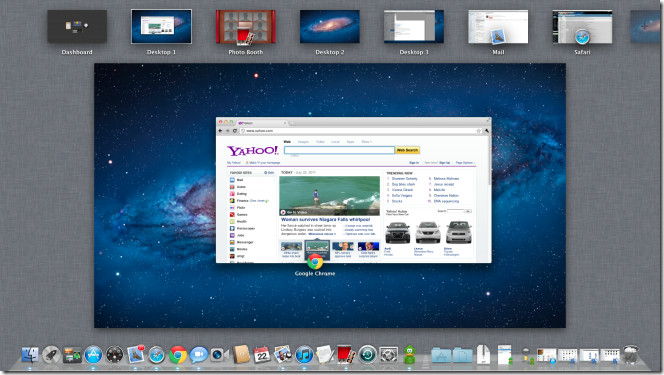This screenshot has height=375, width=664.
Task: Select the Yahoo Chrome window preview
Action: click(x=354, y=190)
